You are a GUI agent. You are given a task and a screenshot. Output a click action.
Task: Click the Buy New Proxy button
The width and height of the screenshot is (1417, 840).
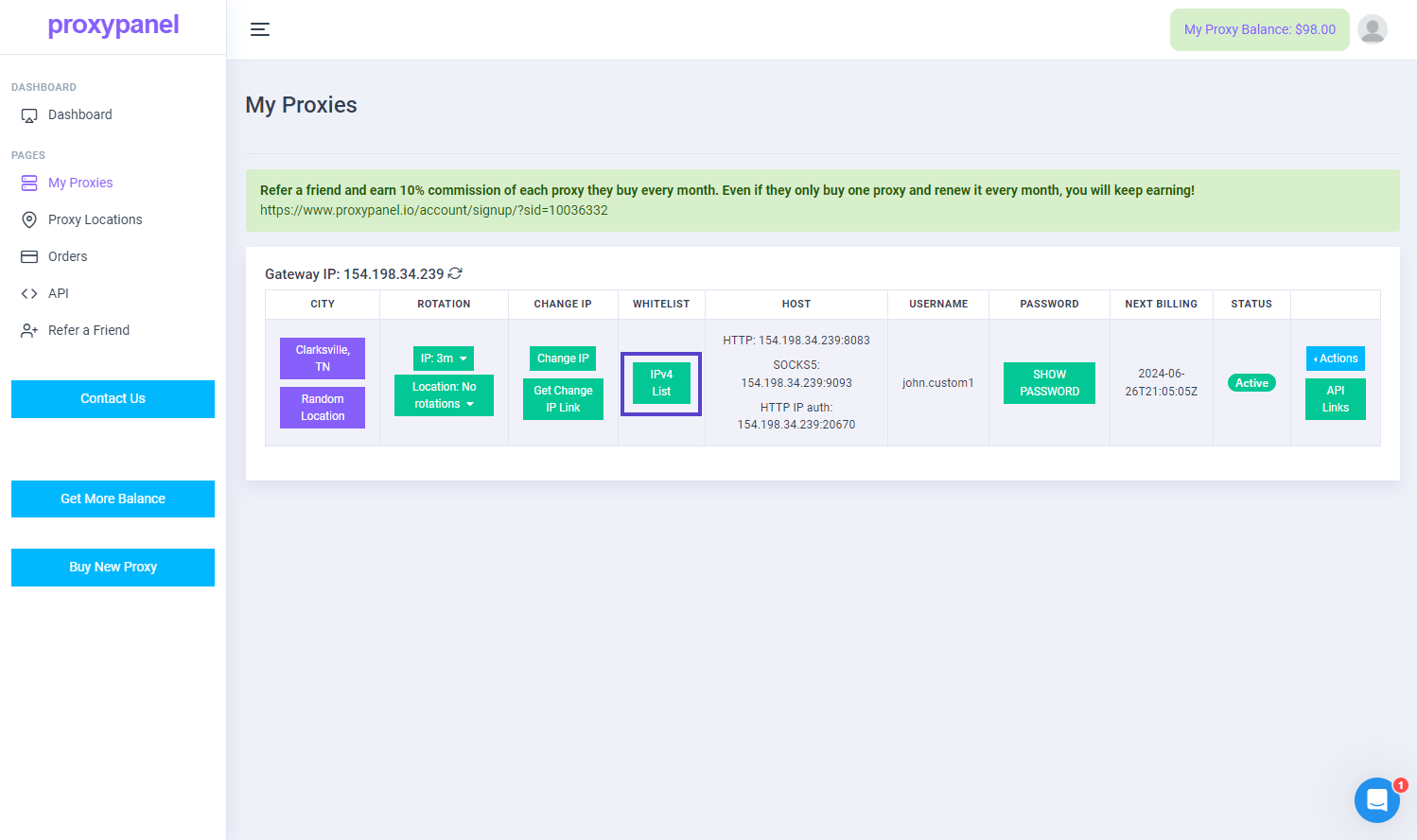[x=113, y=567]
